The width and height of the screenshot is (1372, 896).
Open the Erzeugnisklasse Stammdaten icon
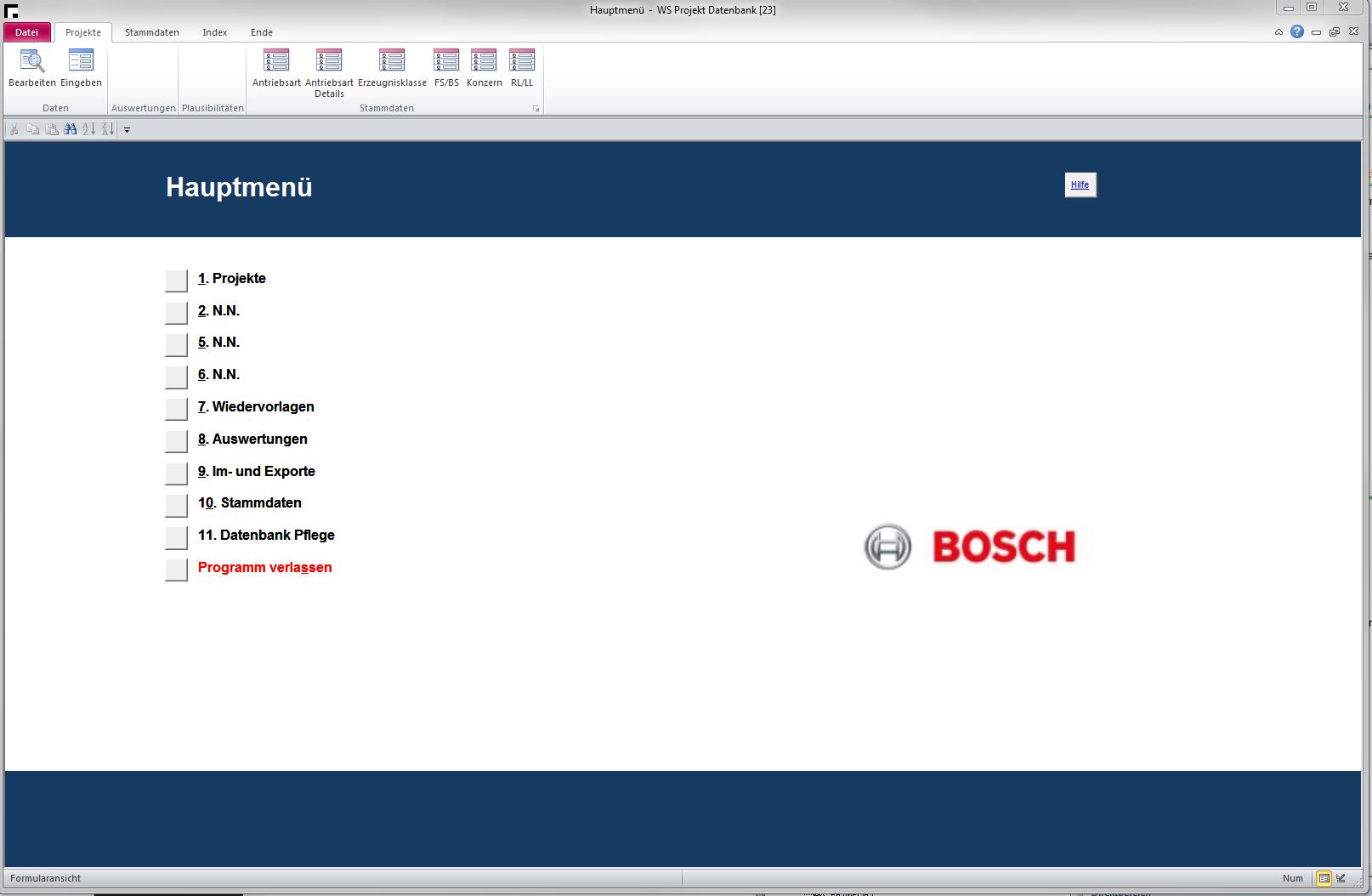pos(392,68)
